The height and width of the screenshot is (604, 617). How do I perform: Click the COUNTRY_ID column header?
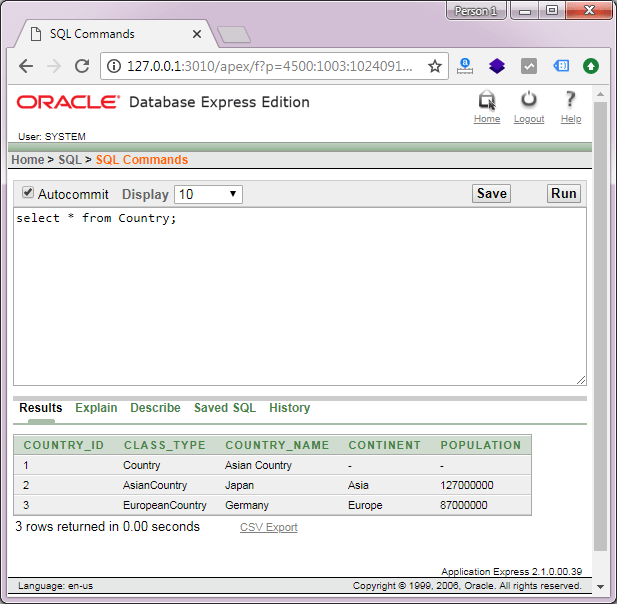(x=63, y=445)
